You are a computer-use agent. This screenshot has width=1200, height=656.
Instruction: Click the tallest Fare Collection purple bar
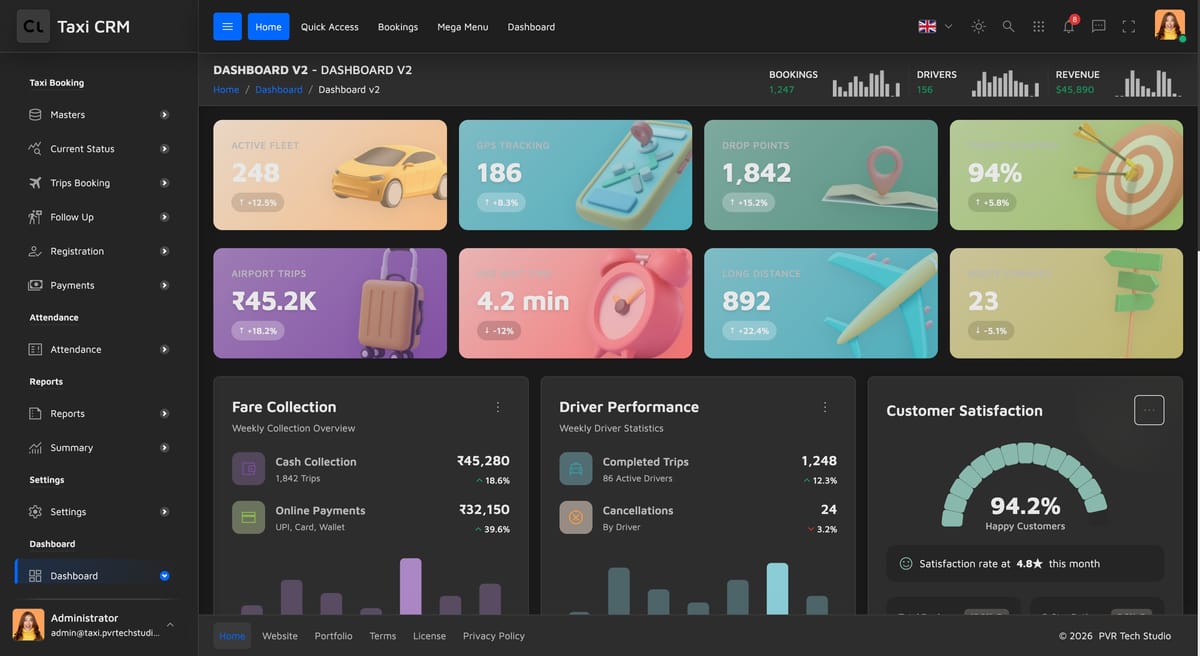tap(410, 586)
